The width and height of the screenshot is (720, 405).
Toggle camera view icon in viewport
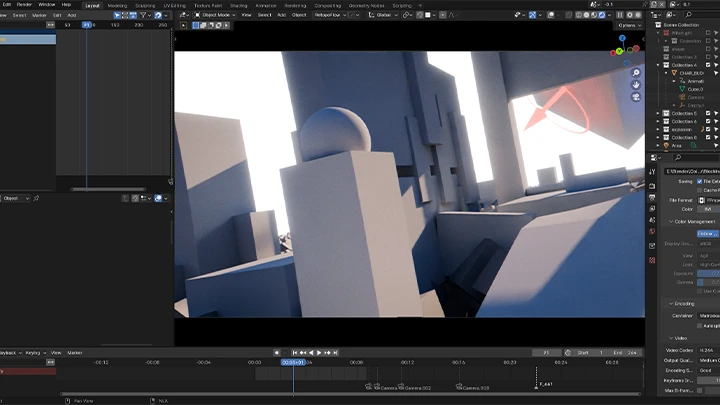[636, 97]
